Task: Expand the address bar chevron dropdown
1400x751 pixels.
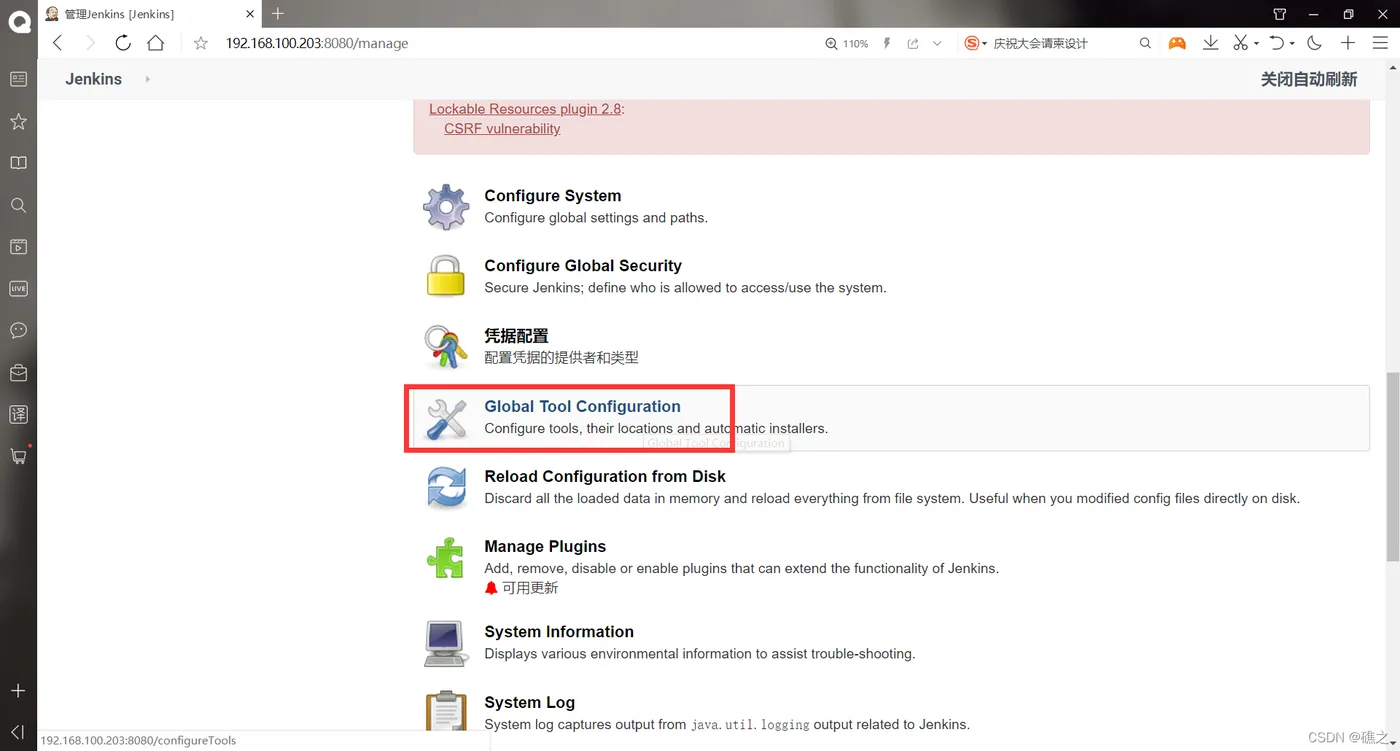Action: [x=937, y=44]
